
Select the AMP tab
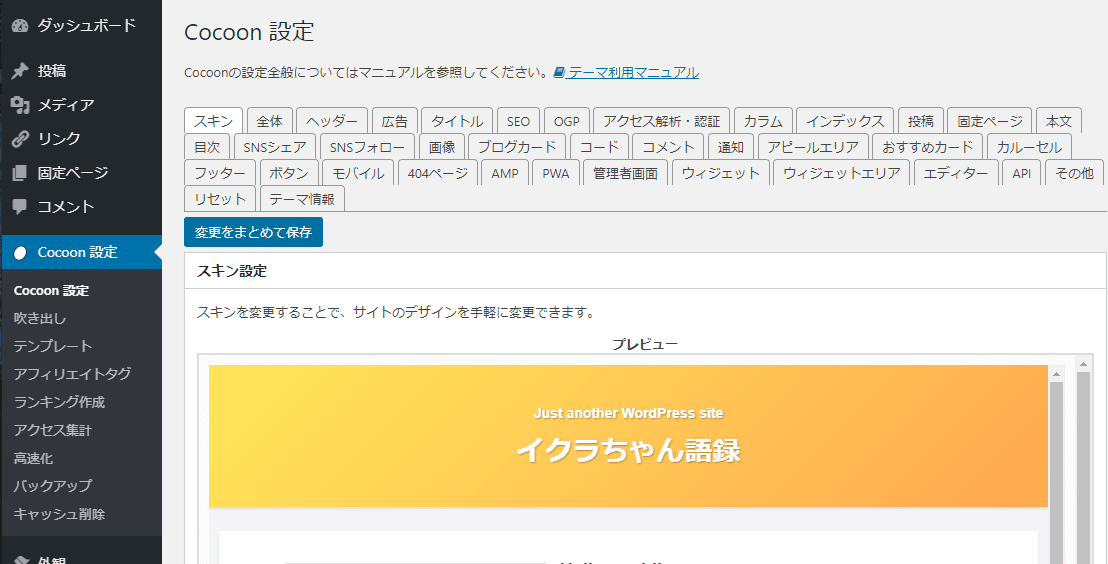point(505,173)
